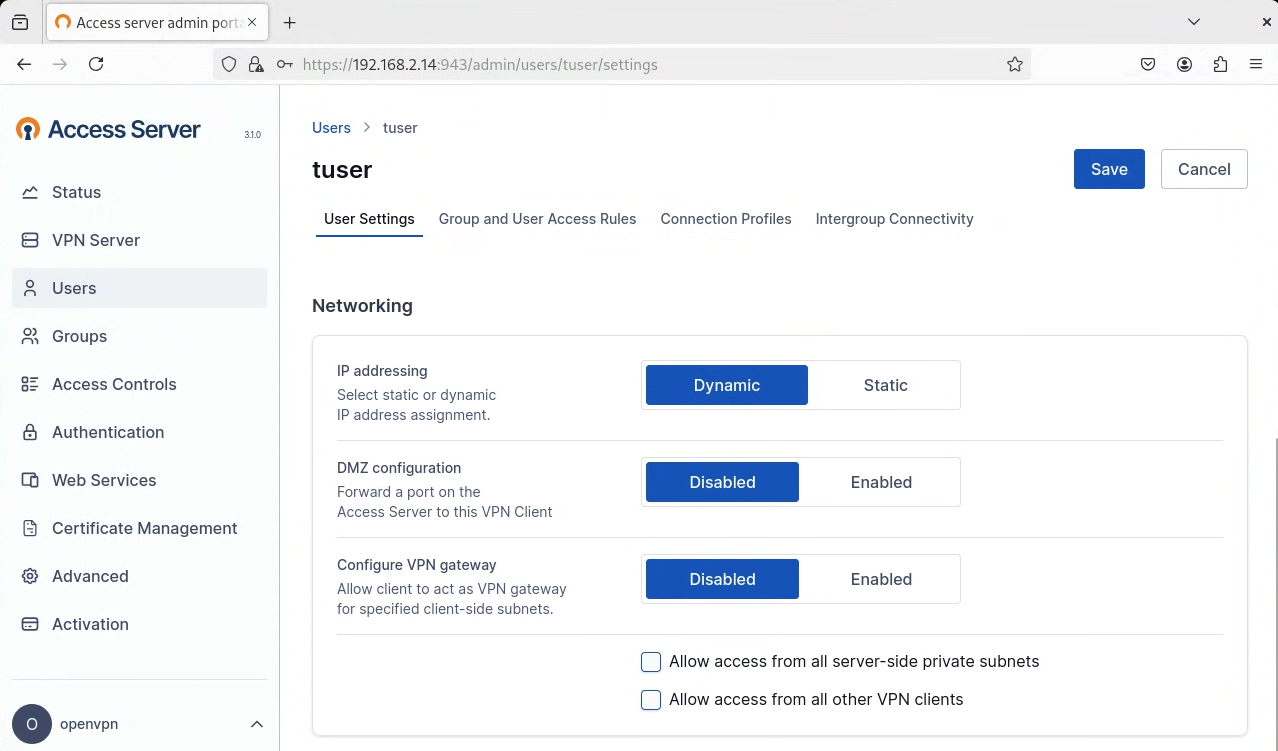The width and height of the screenshot is (1278, 751).
Task: Click the Users person icon in sidebar
Action: pyautogui.click(x=30, y=288)
